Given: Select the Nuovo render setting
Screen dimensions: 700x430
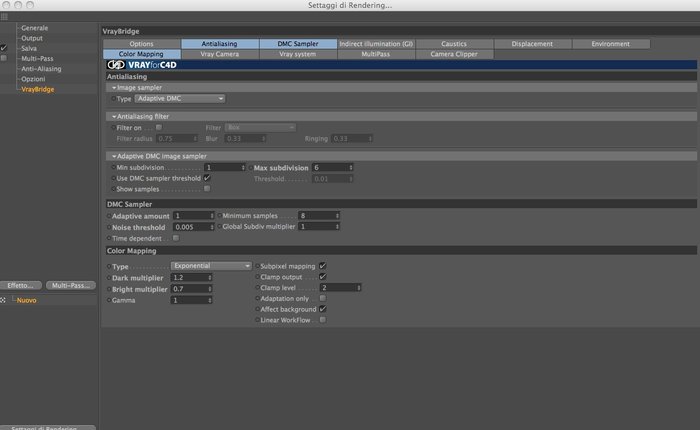Looking at the screenshot, I should (27, 300).
